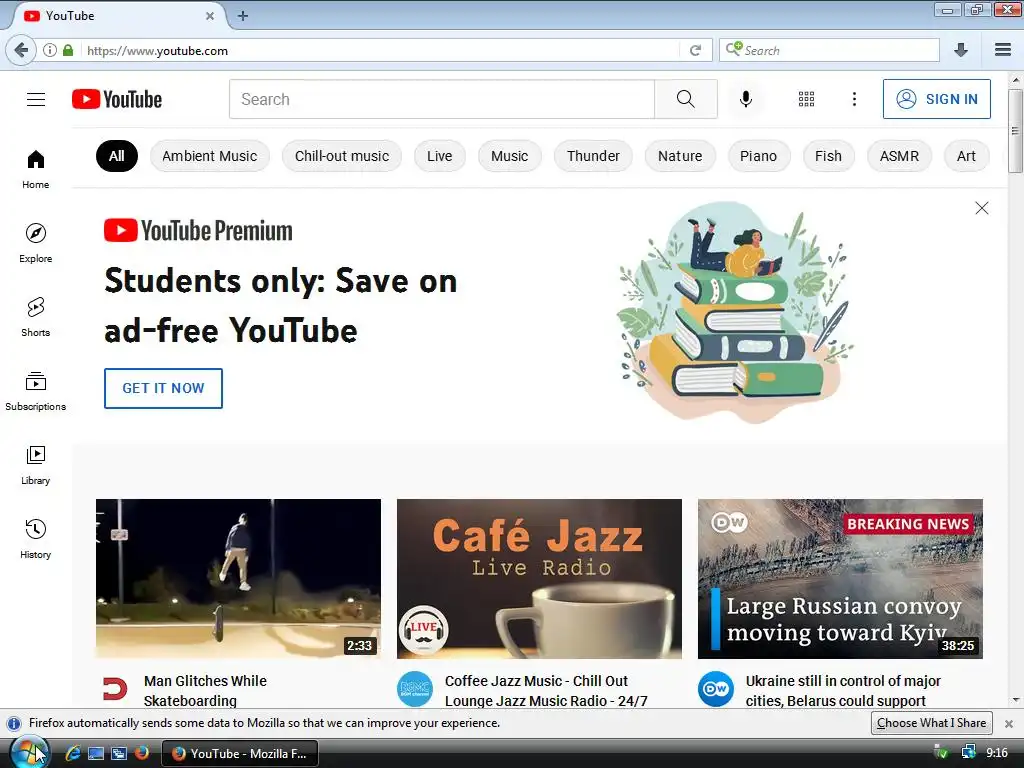Open History in the sidebar
The height and width of the screenshot is (768, 1024).
pos(36,539)
